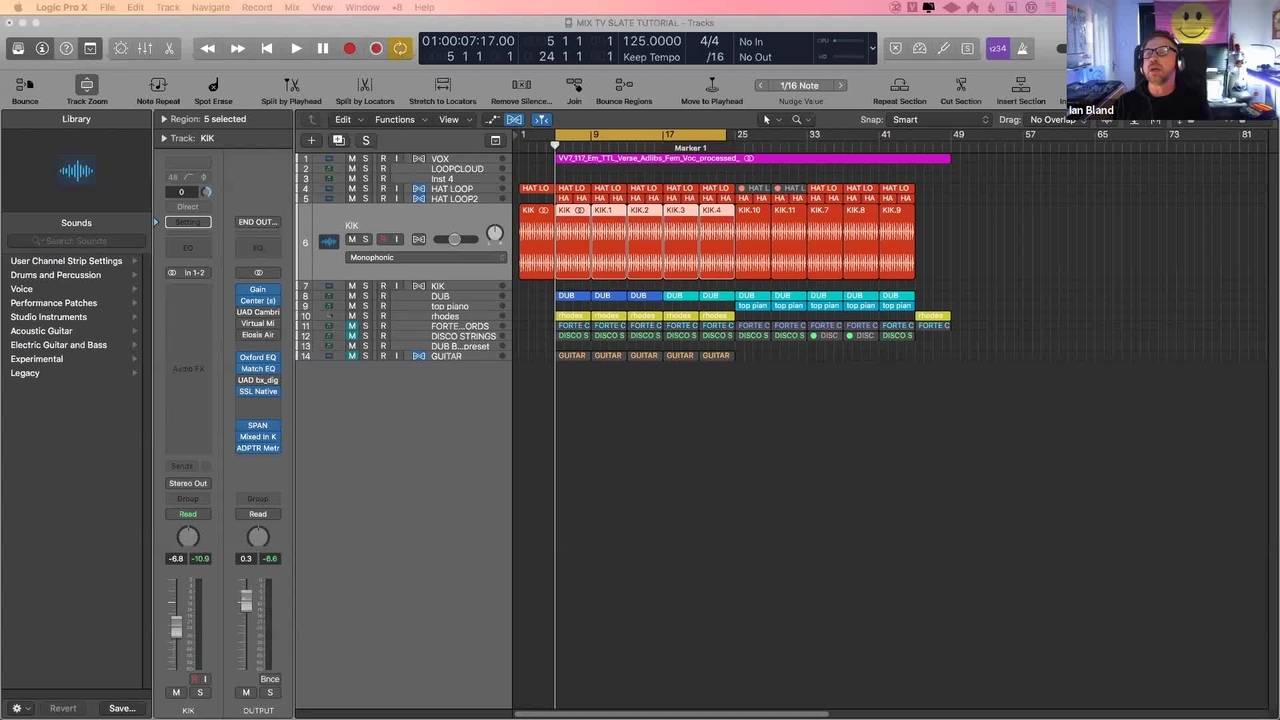Toggle the yellow Cycle mode button
This screenshot has height=720, width=1280.
tap(400, 48)
